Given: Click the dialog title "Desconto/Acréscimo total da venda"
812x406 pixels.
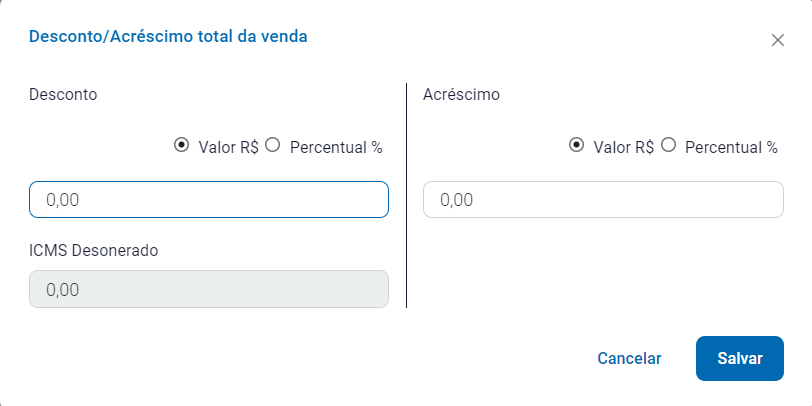Looking at the screenshot, I should [168, 37].
